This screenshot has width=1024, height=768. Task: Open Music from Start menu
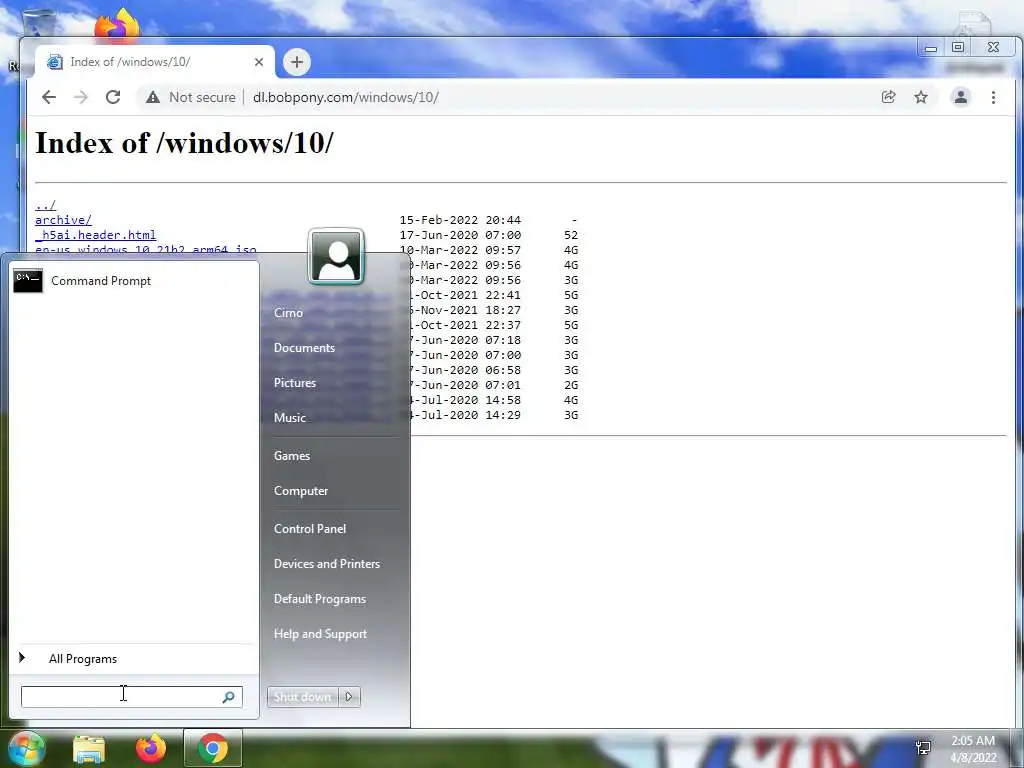(x=289, y=418)
